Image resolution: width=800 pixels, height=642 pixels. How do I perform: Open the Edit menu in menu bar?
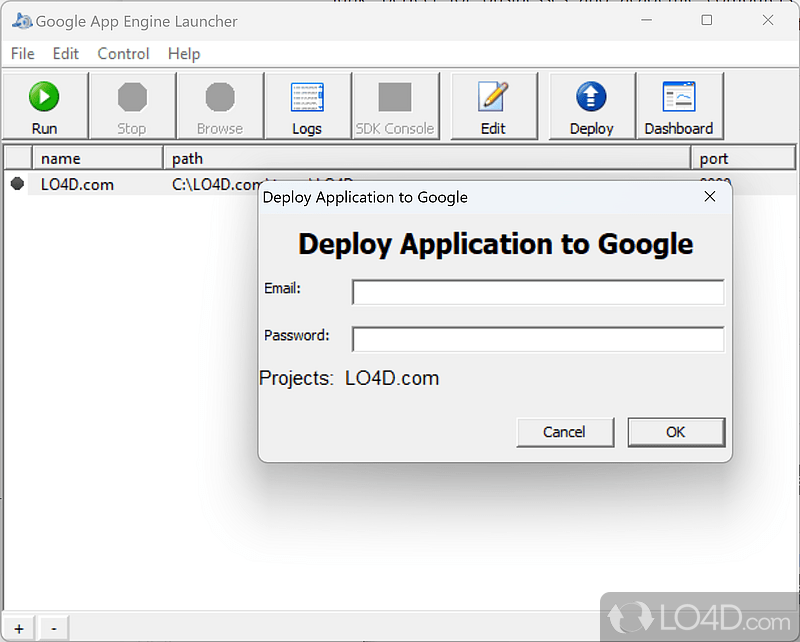coord(66,54)
